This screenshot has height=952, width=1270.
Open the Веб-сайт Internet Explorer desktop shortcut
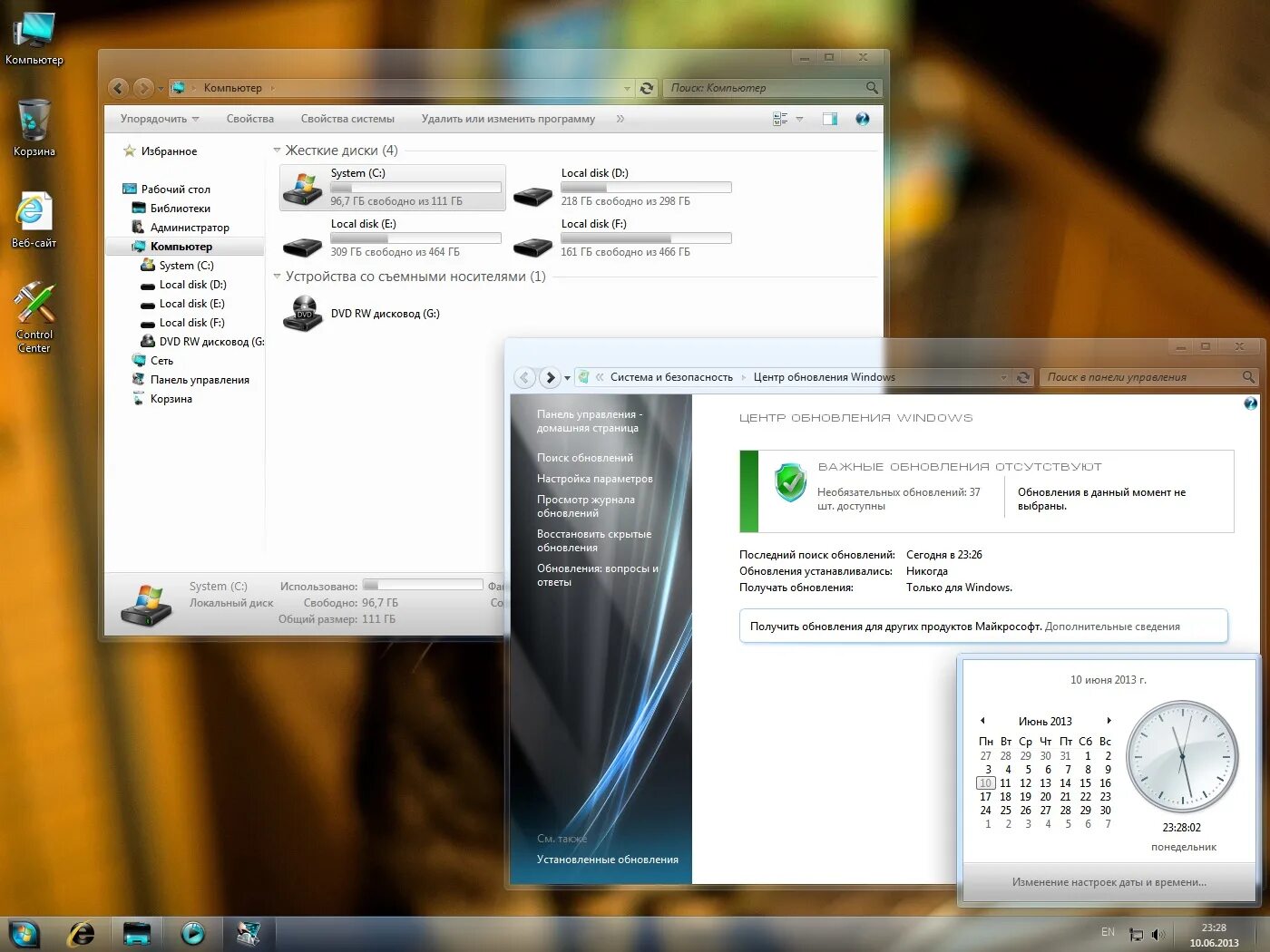[34, 220]
